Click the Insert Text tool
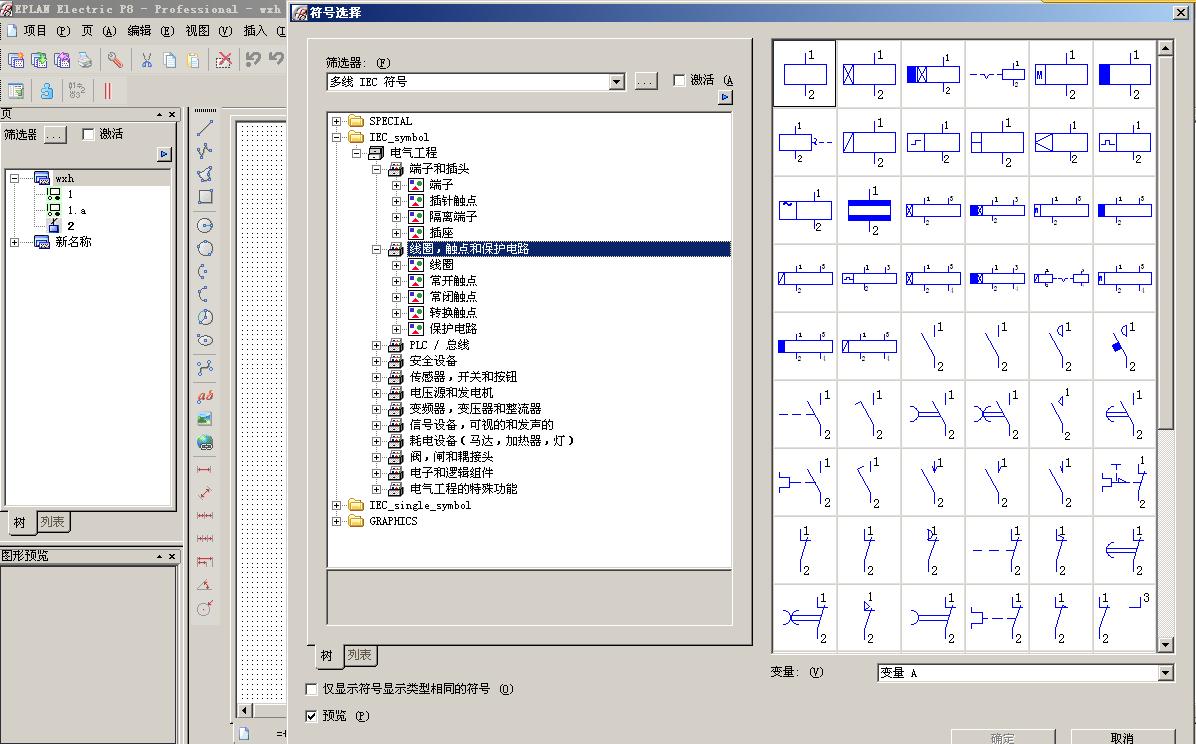 (x=205, y=396)
